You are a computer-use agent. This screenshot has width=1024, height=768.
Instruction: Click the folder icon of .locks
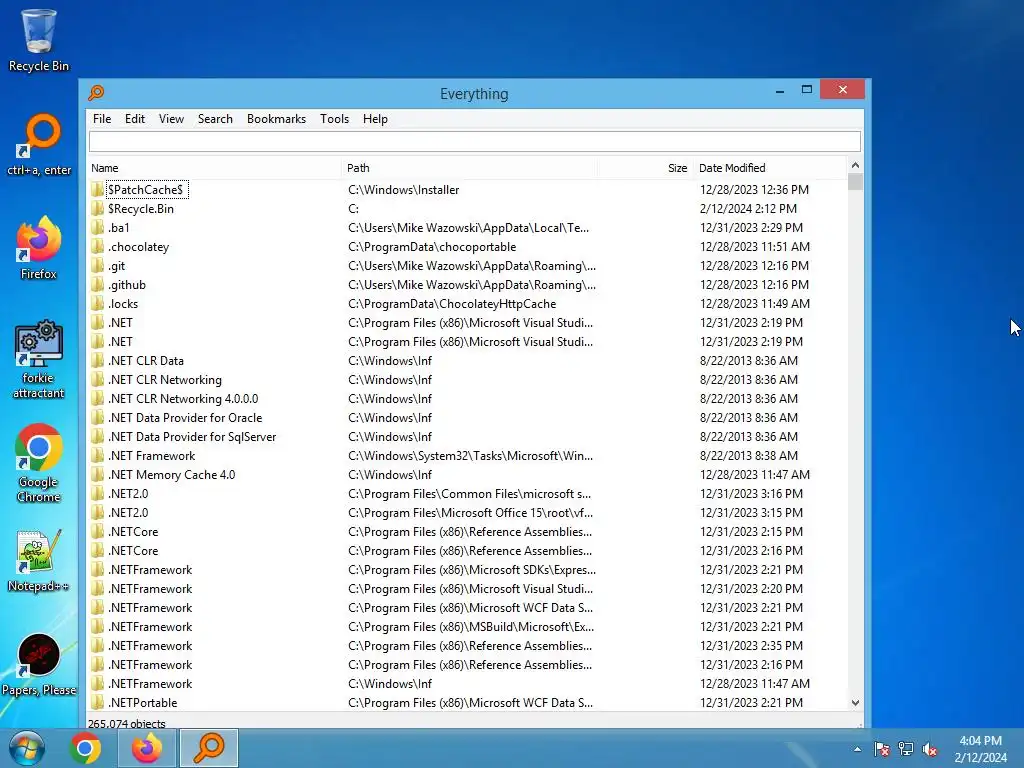pos(97,303)
